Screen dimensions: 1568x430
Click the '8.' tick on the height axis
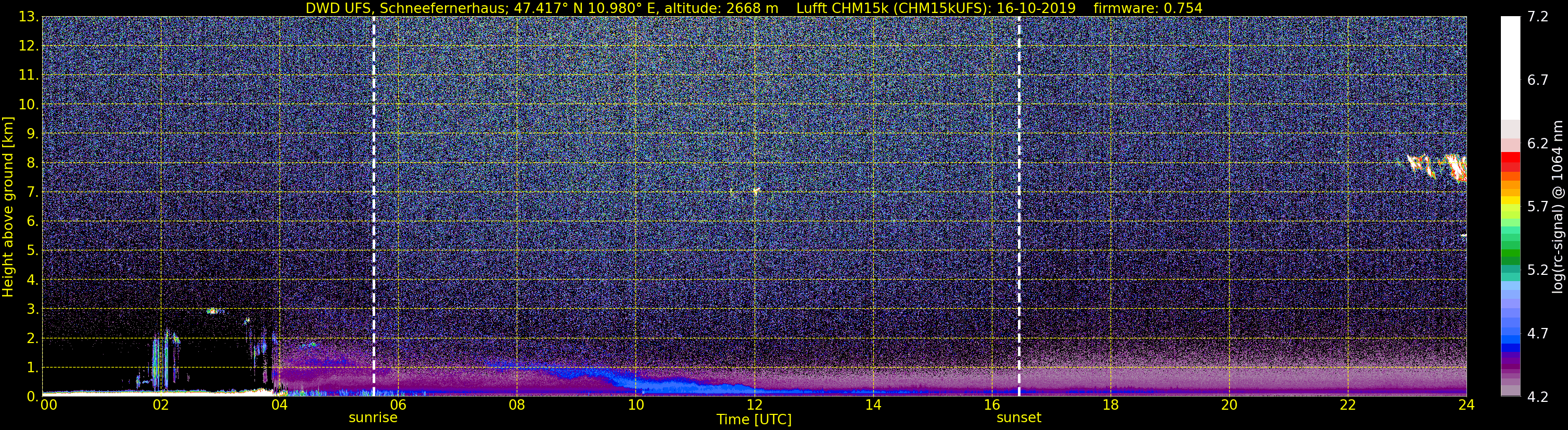coord(32,163)
